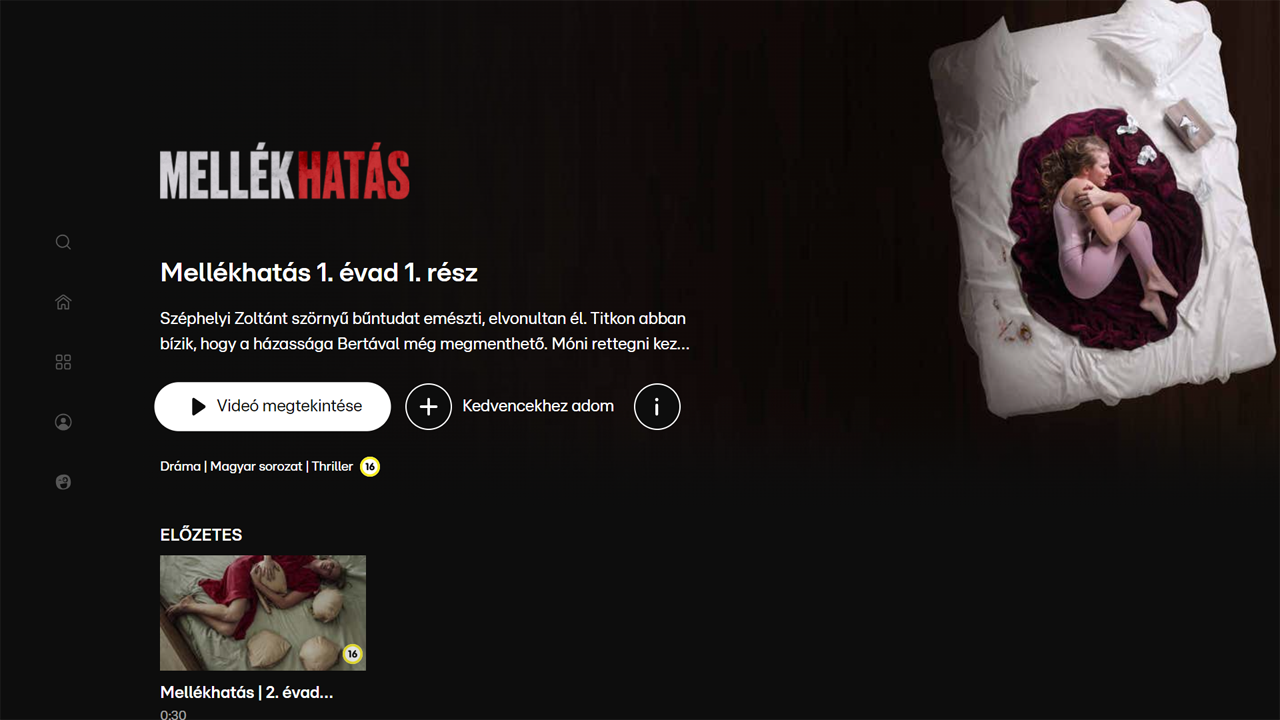Click the Videó megtekintése button
The image size is (1280, 720).
[272, 407]
